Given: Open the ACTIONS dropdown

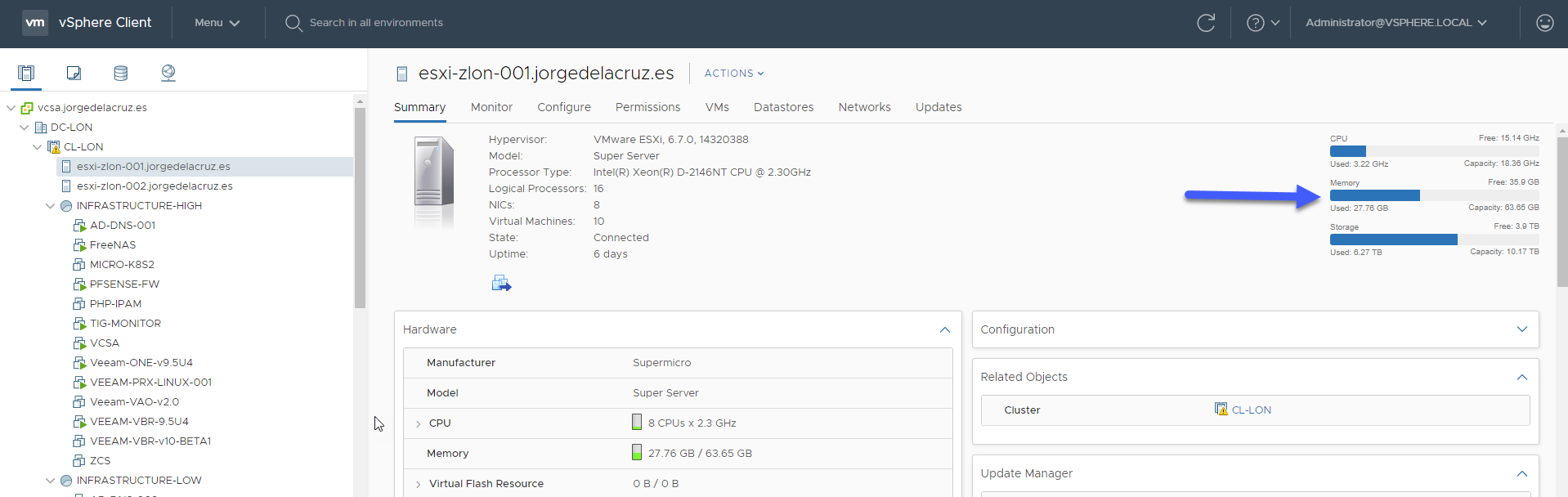Looking at the screenshot, I should (734, 74).
